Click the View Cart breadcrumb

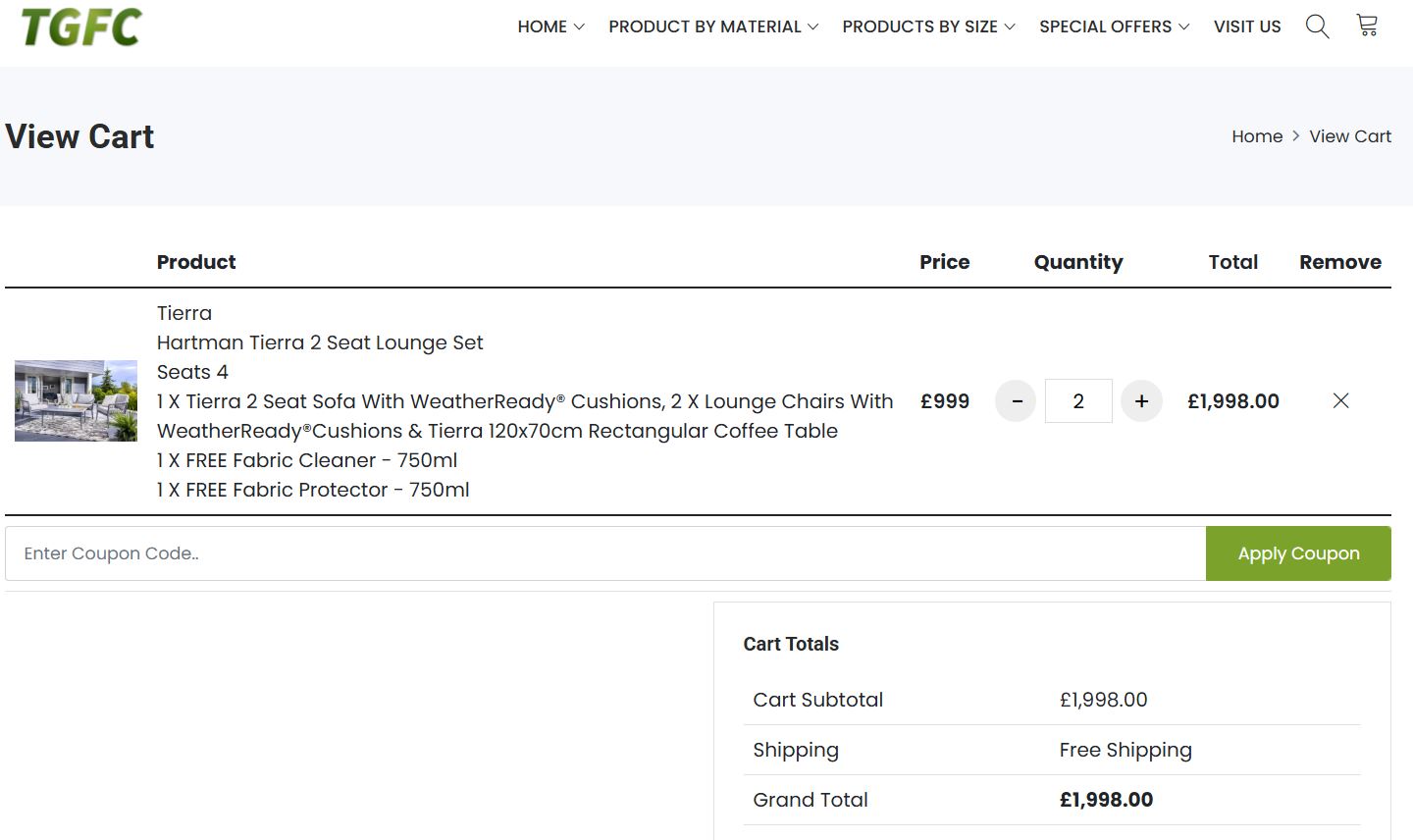click(1350, 136)
